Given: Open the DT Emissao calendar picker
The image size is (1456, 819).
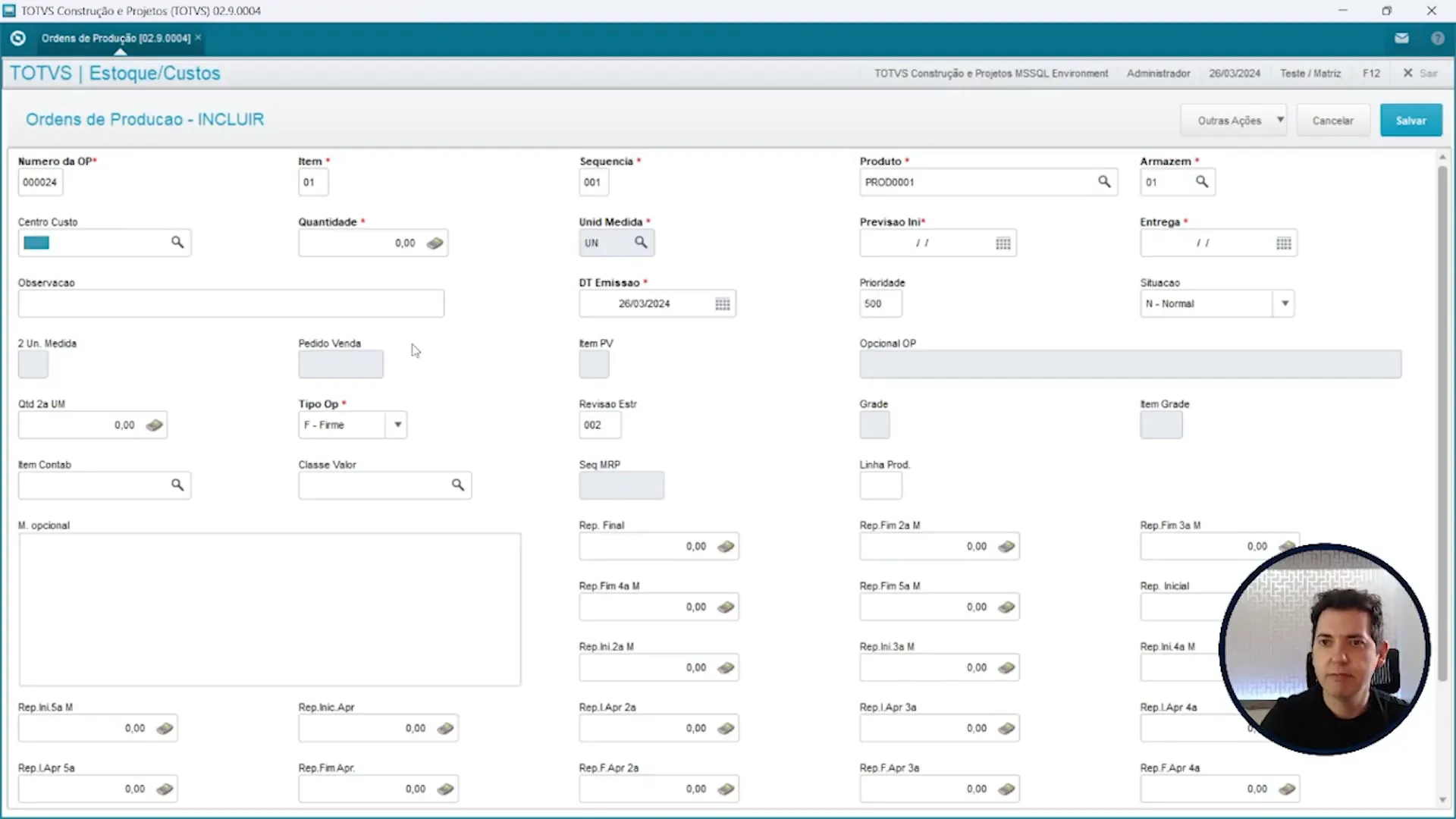Looking at the screenshot, I should click(x=722, y=303).
